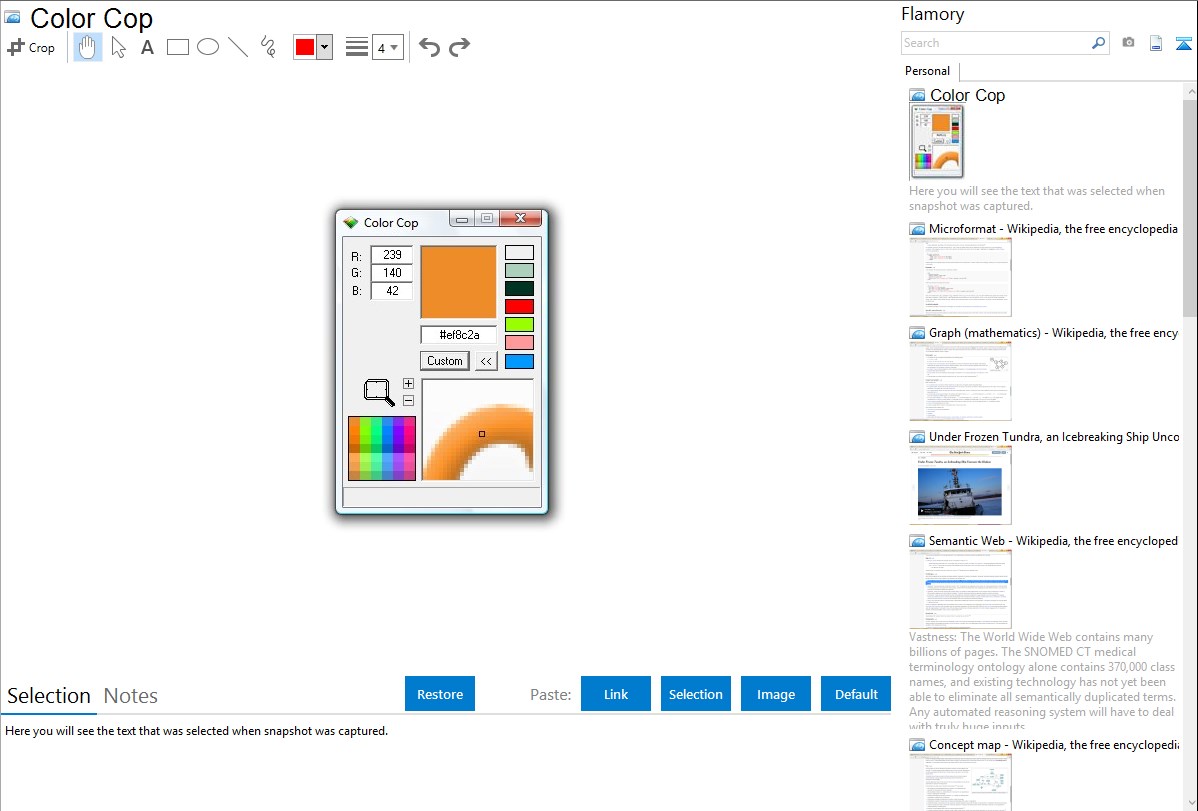The image size is (1198, 811).
Task: Click the line thickness icon
Action: pos(357,47)
